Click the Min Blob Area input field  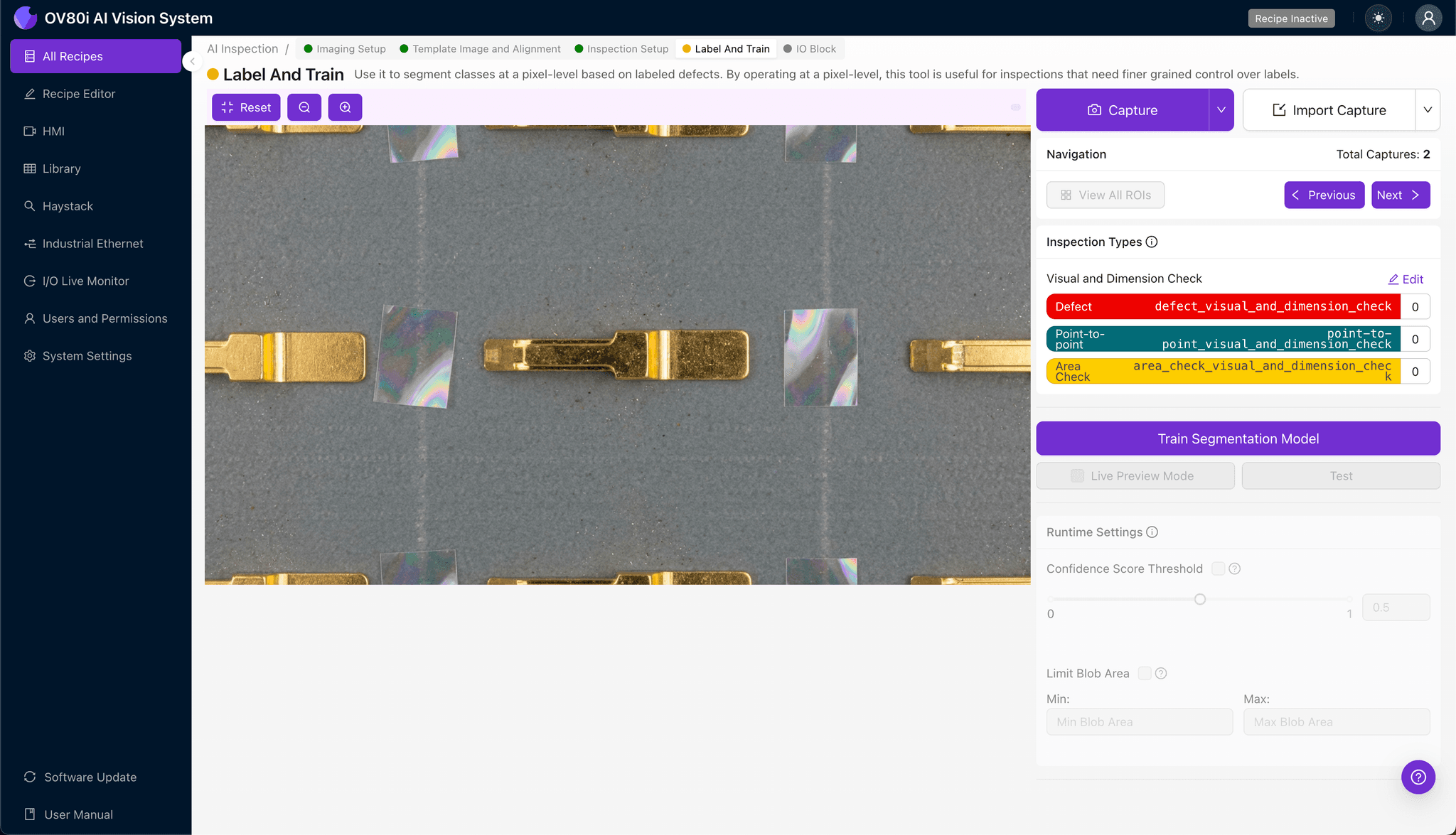[1139, 722]
